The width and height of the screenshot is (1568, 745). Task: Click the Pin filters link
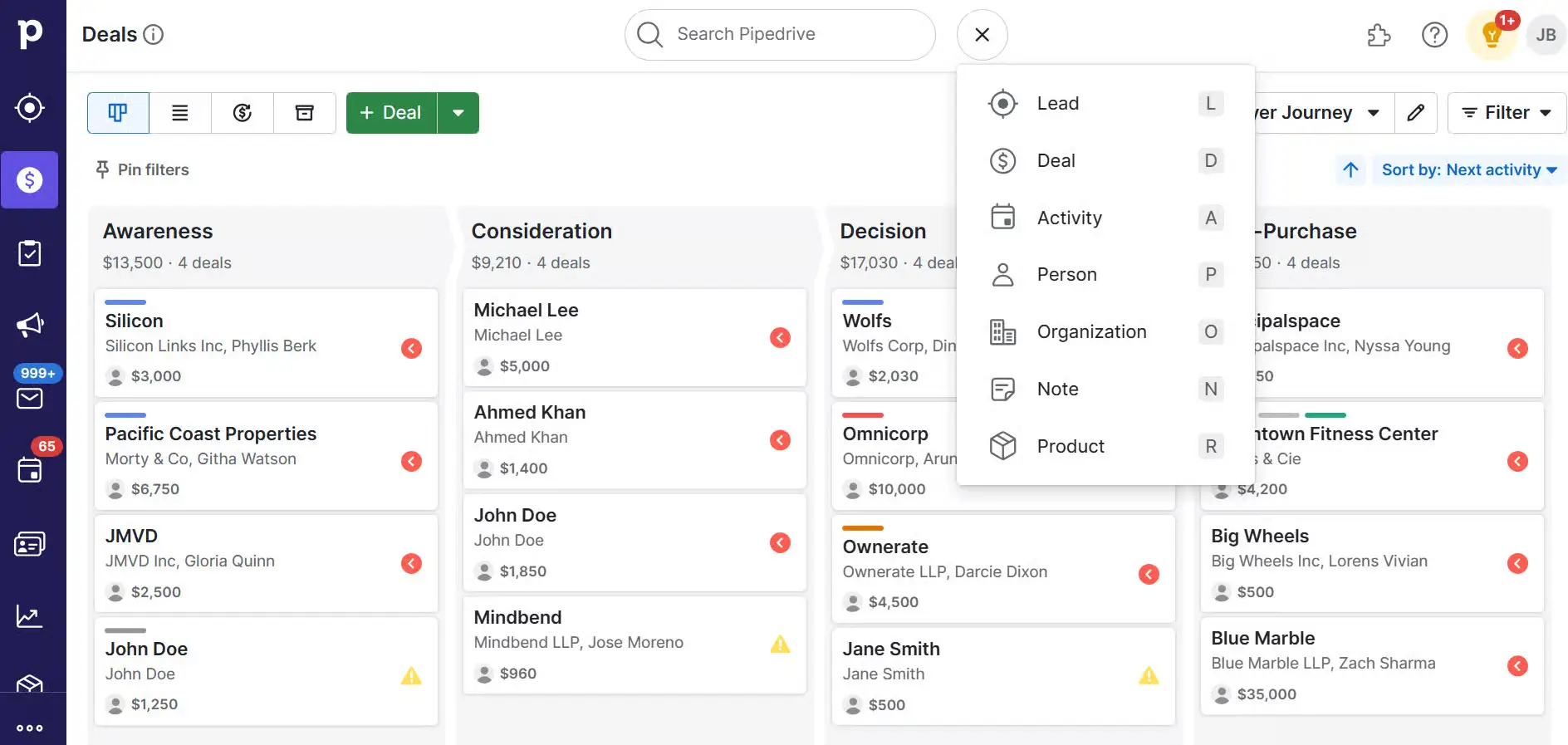tap(142, 169)
